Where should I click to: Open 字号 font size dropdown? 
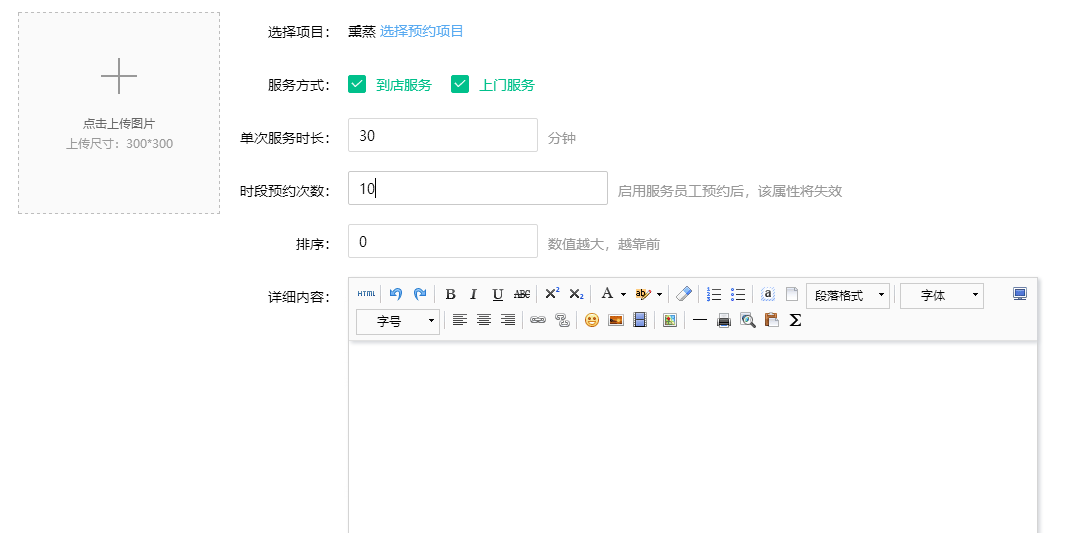pos(397,322)
